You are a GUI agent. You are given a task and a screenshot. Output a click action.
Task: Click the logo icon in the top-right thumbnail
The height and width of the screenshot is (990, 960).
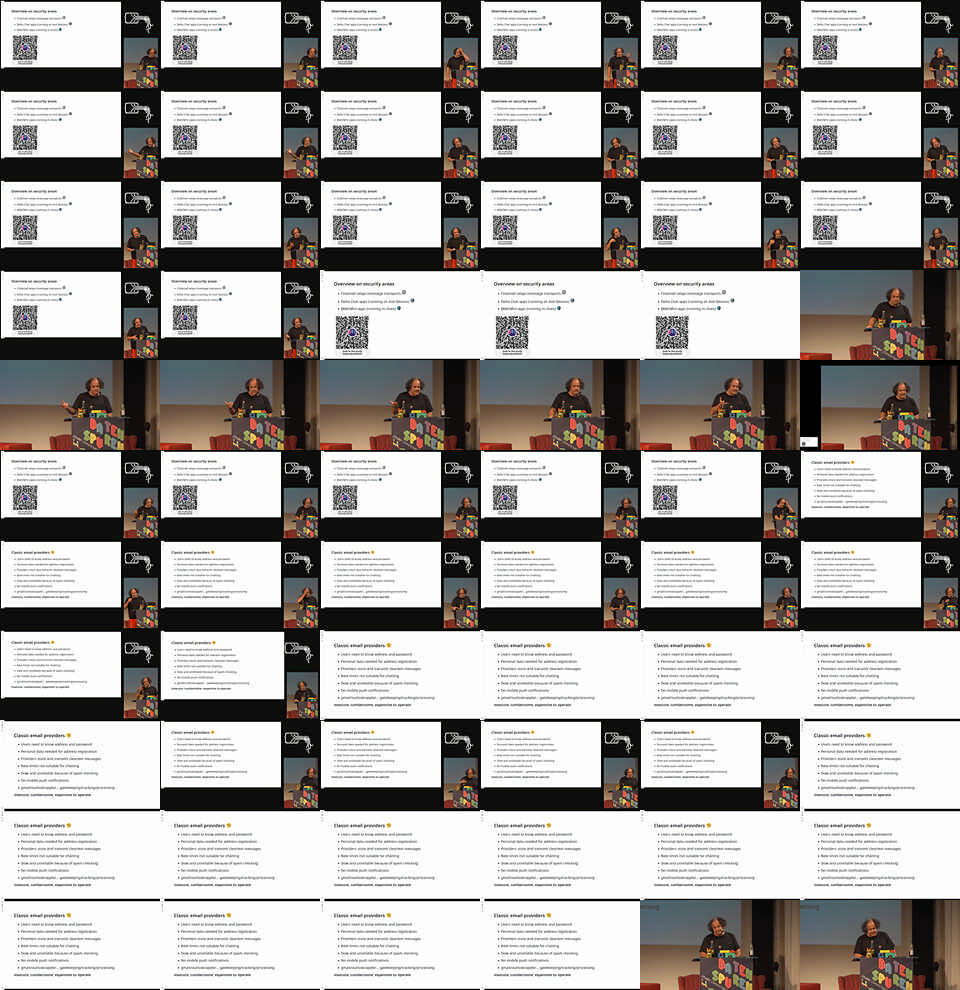(x=940, y=24)
